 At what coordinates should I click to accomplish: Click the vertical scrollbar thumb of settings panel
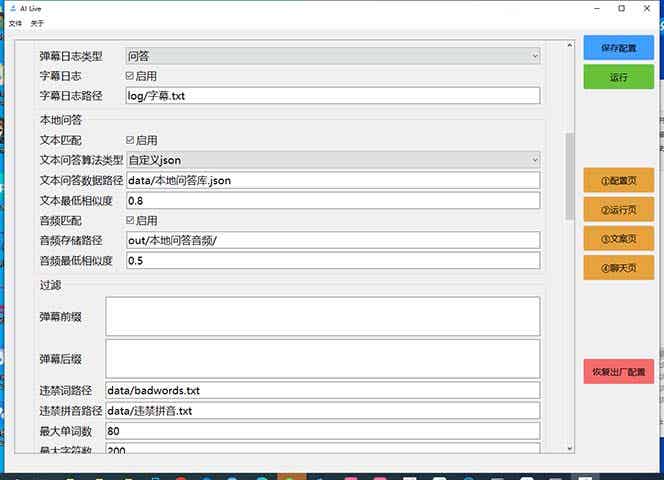569,170
